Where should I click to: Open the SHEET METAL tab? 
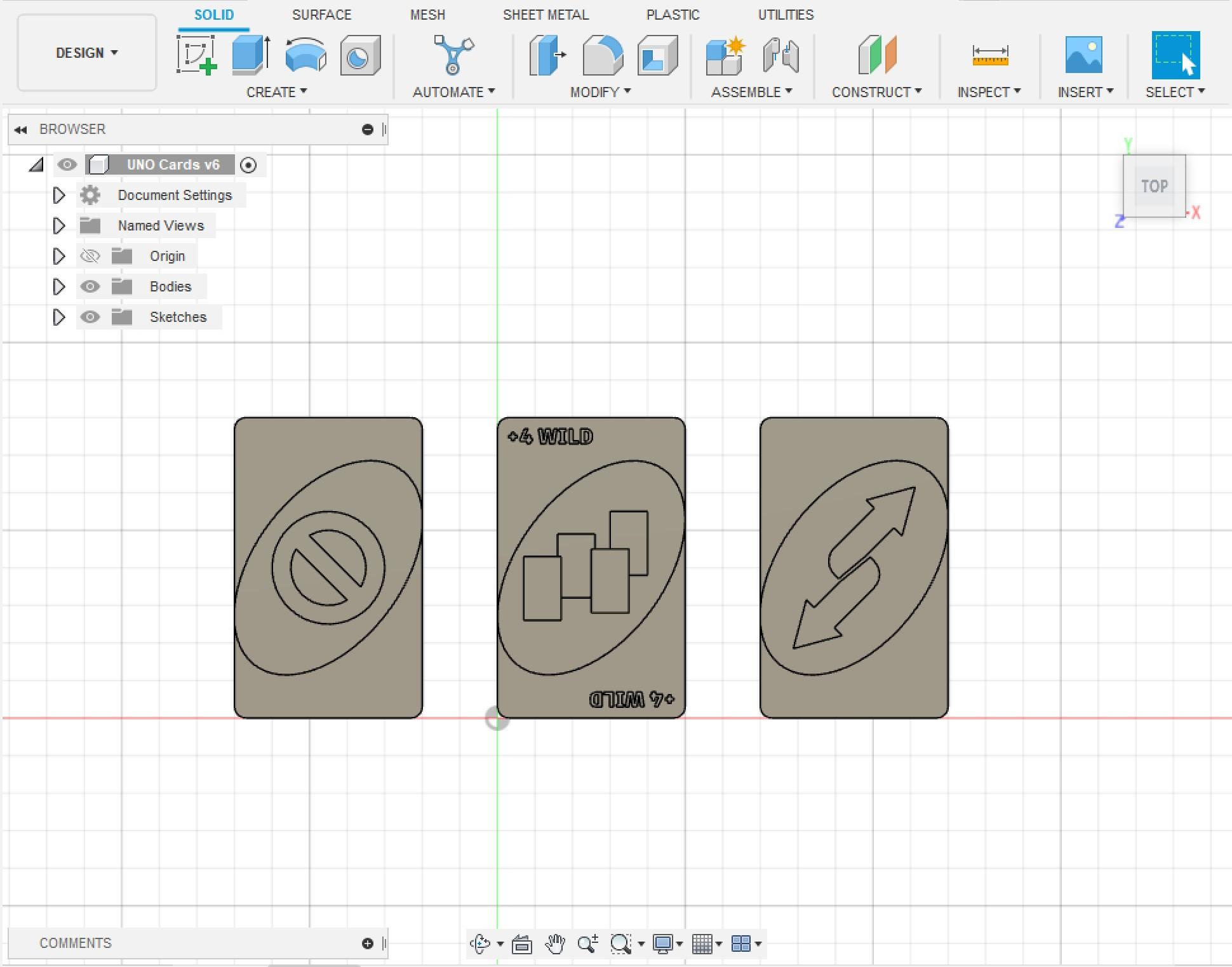tap(546, 15)
